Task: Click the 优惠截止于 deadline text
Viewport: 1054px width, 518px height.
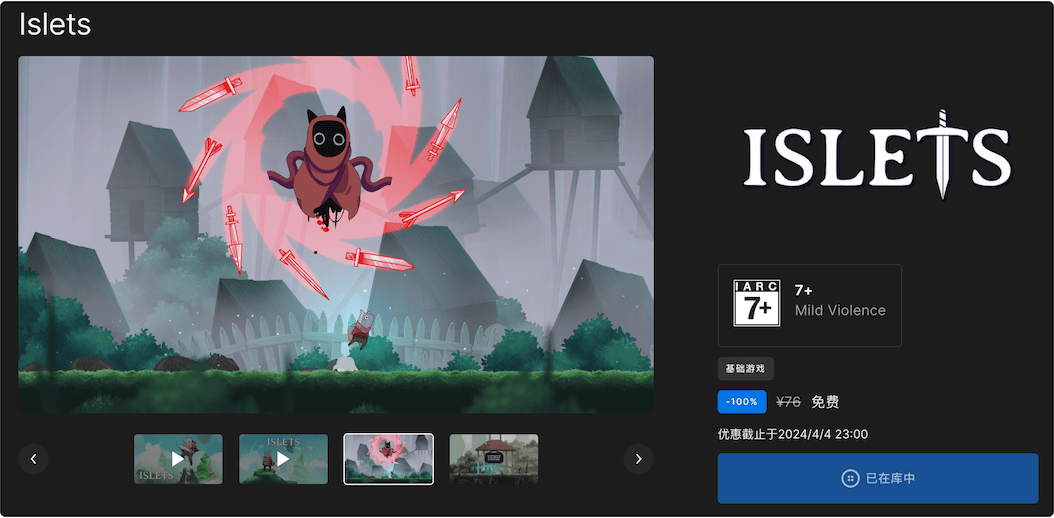Action: pyautogui.click(x=792, y=434)
